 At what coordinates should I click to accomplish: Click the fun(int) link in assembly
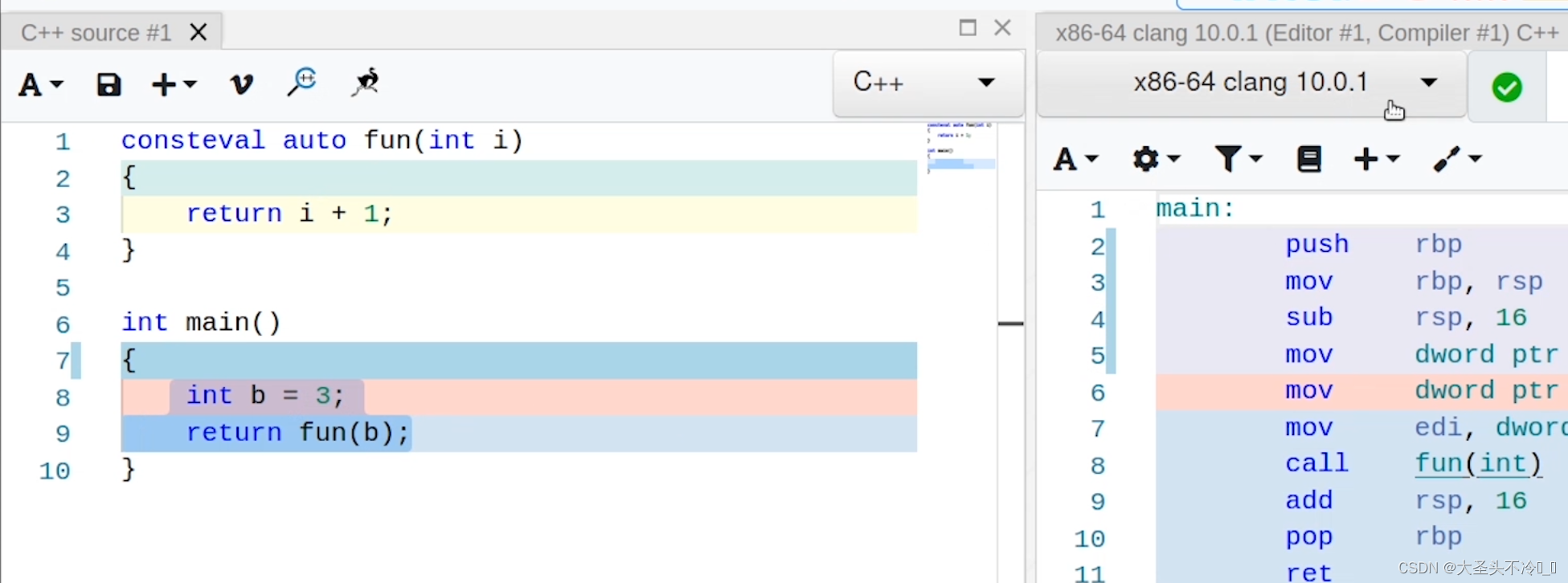point(1478,464)
